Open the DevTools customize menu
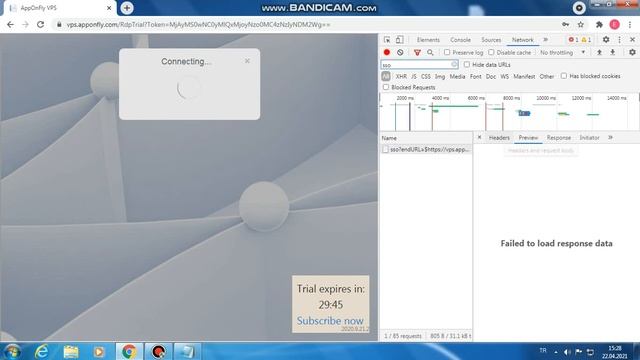 (619, 40)
